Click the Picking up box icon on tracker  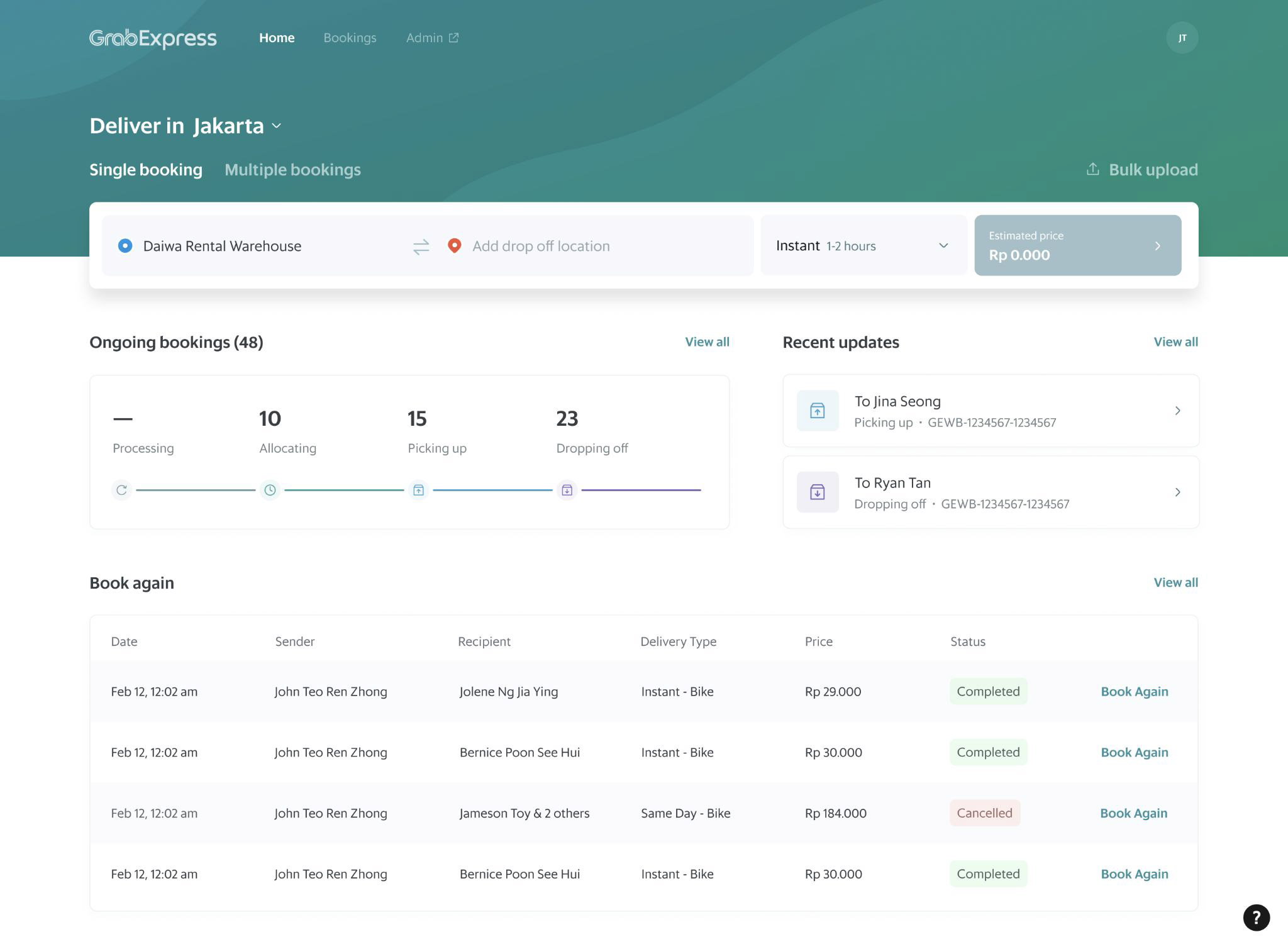418,490
